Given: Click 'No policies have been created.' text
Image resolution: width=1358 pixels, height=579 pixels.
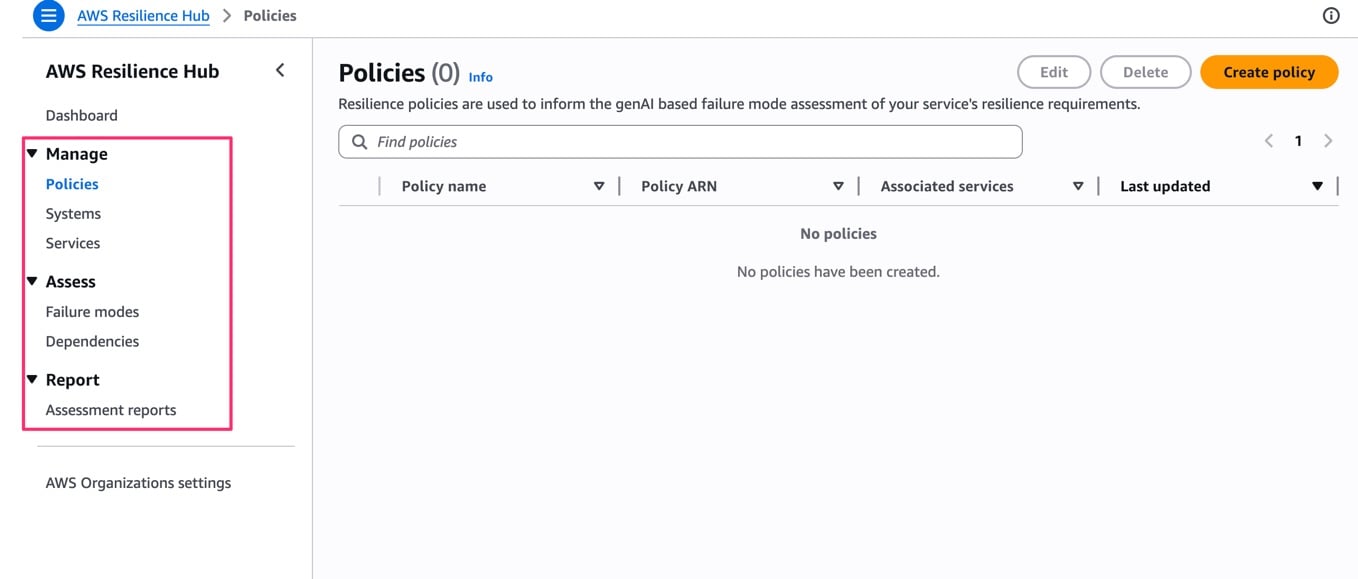Looking at the screenshot, I should click(x=838, y=272).
